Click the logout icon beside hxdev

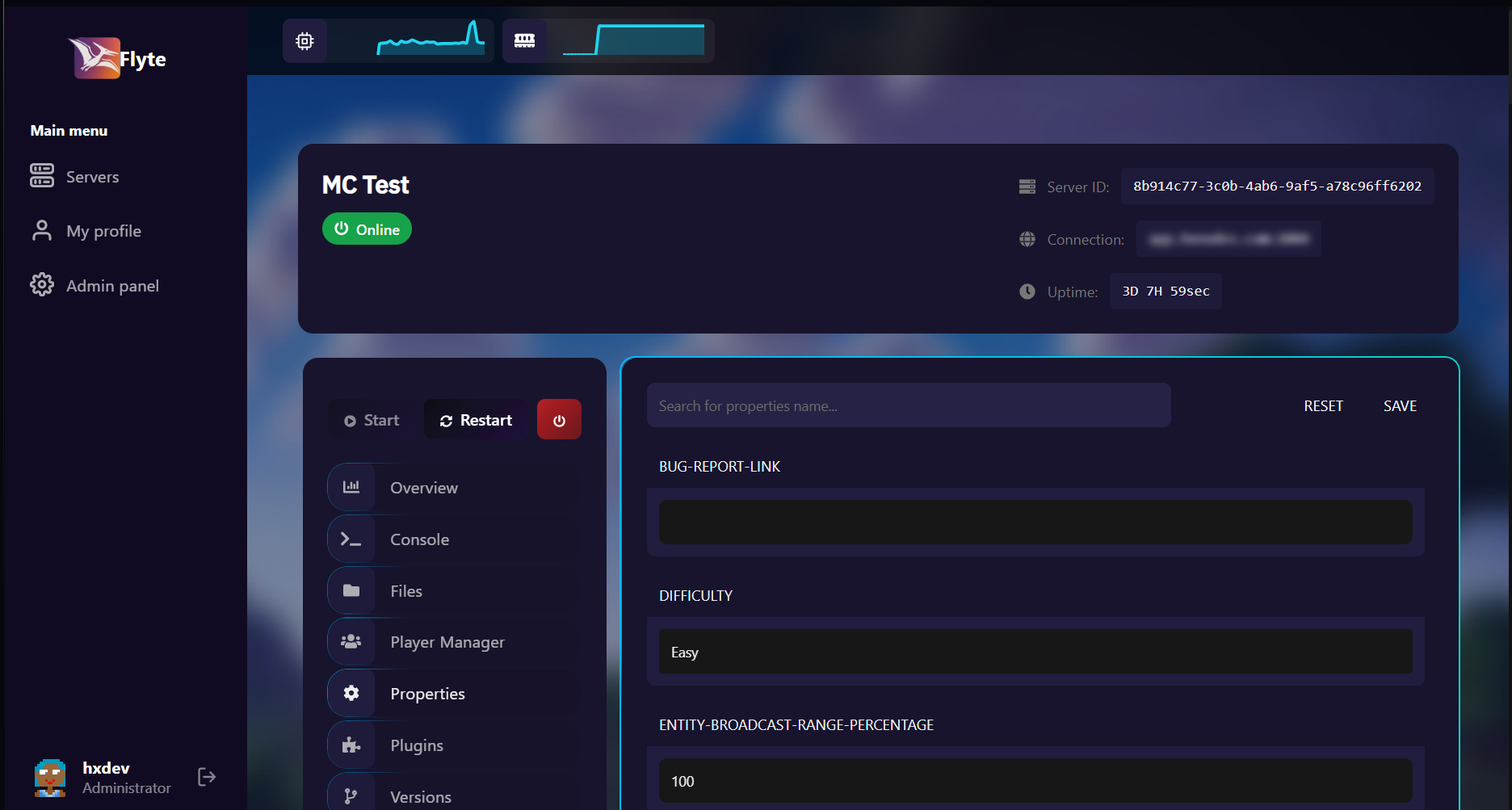pos(207,777)
